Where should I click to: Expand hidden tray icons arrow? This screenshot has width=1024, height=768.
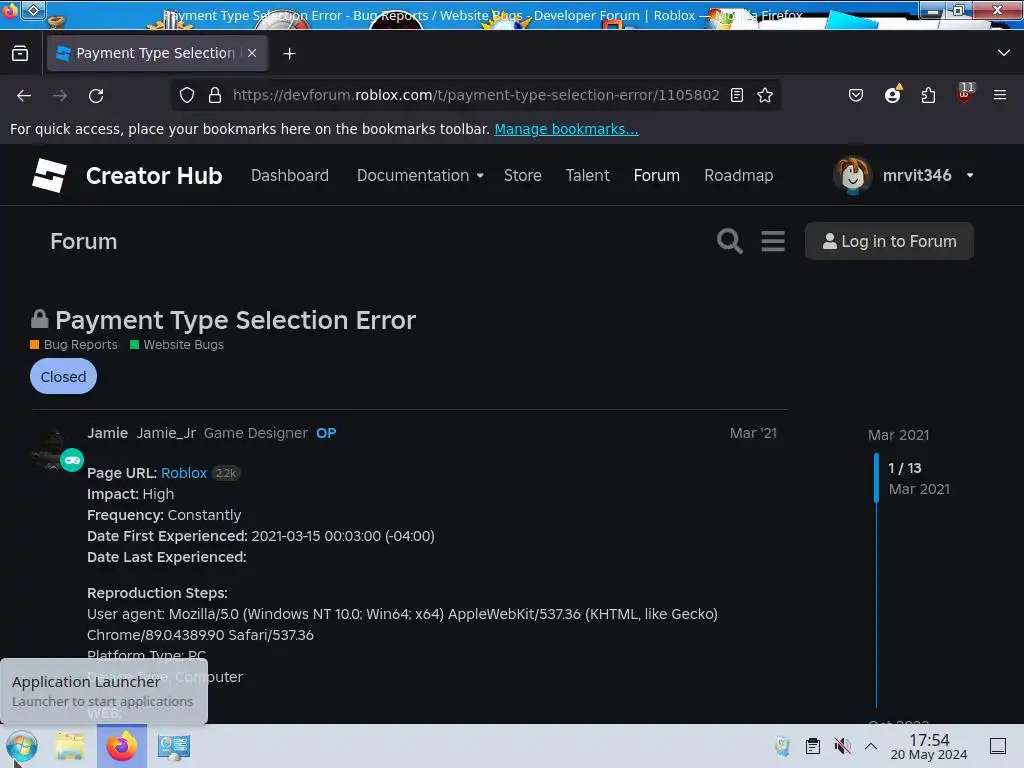(871, 746)
